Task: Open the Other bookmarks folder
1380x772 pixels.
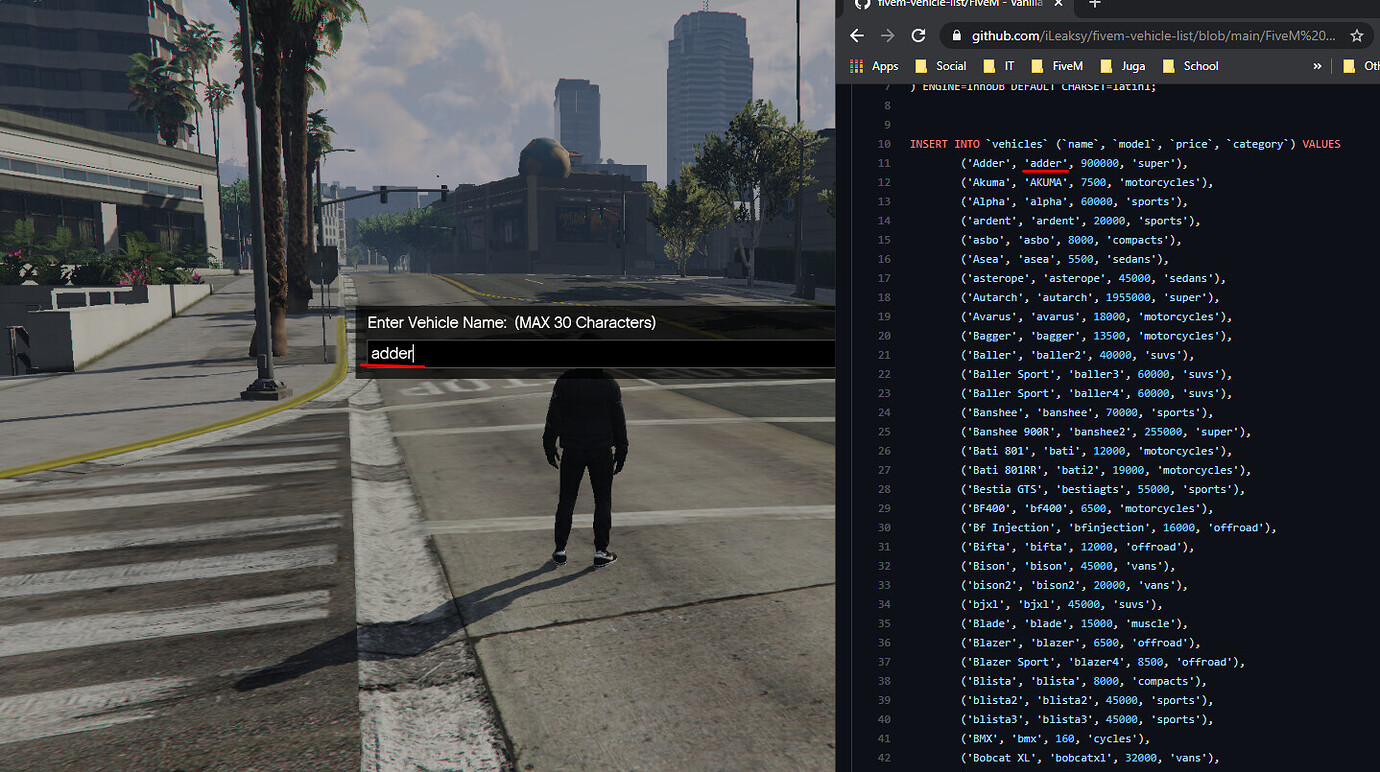Action: point(1361,66)
